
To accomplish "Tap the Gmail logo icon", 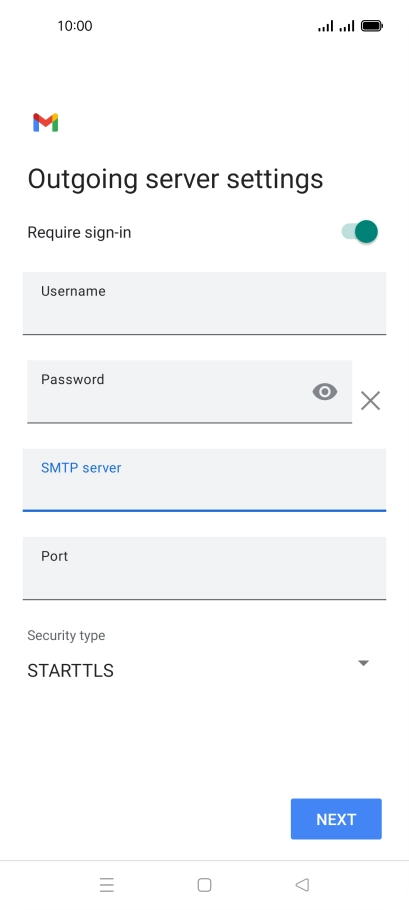I will (45, 122).
